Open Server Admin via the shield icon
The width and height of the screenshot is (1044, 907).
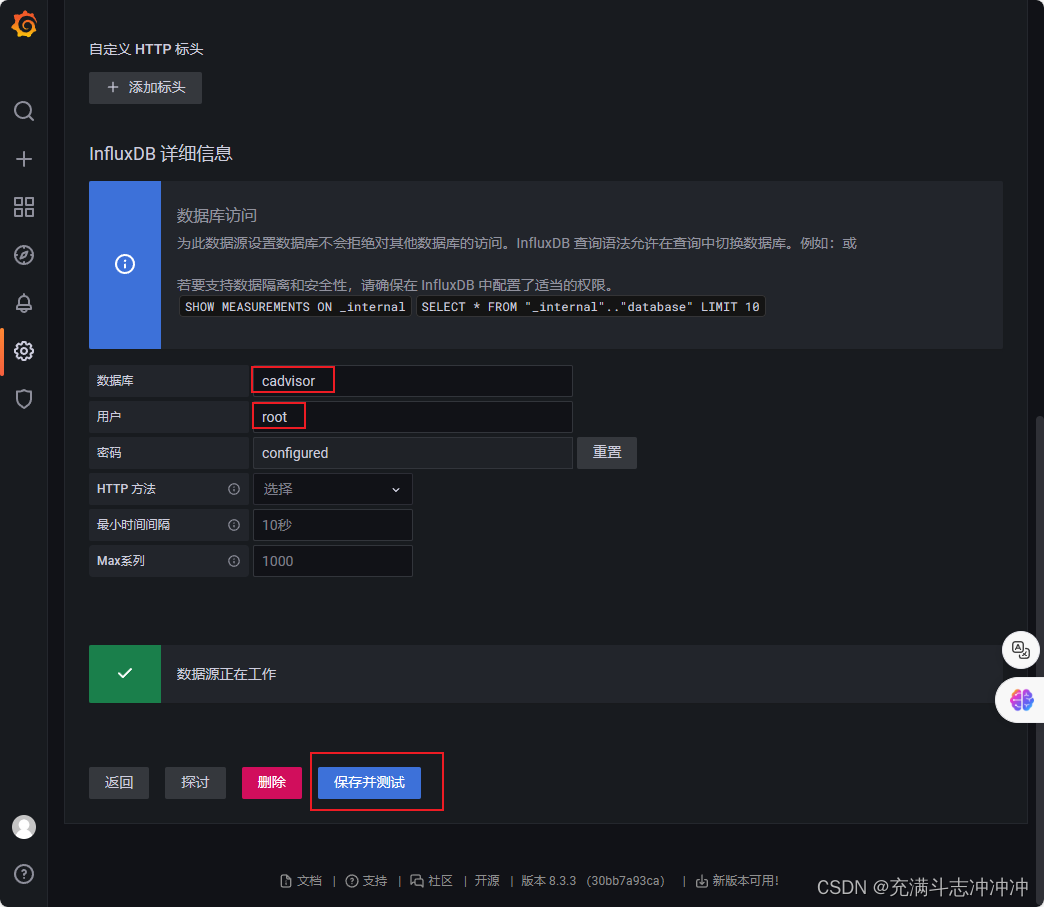(x=24, y=399)
